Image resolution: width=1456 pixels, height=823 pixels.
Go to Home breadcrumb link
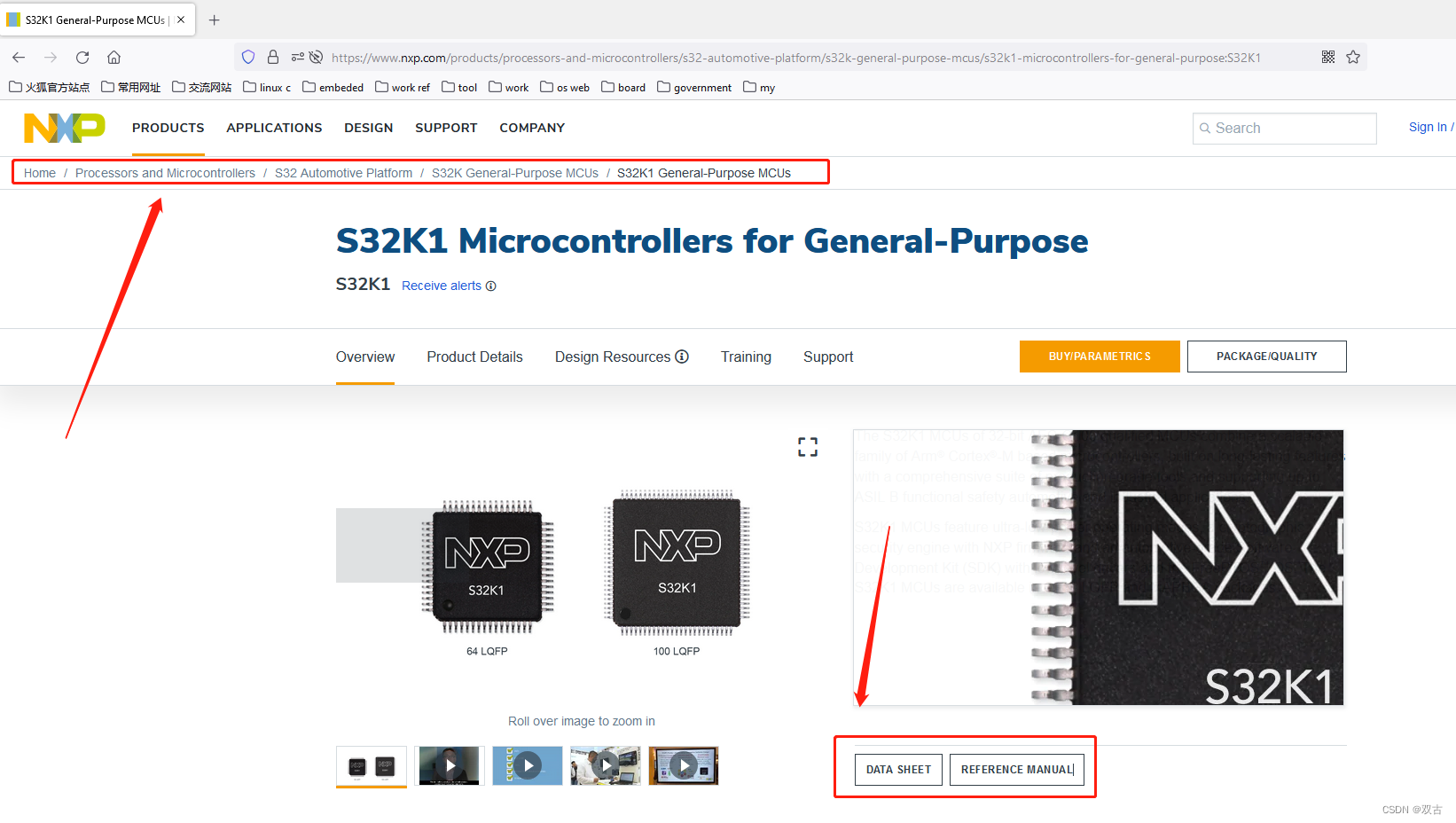40,173
